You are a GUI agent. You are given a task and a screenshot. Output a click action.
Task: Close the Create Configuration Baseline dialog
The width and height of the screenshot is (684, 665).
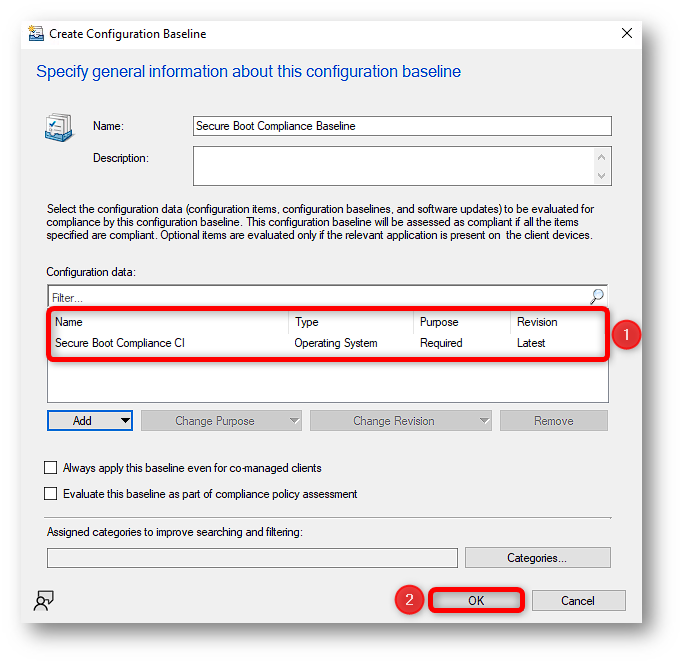pyautogui.click(x=627, y=33)
